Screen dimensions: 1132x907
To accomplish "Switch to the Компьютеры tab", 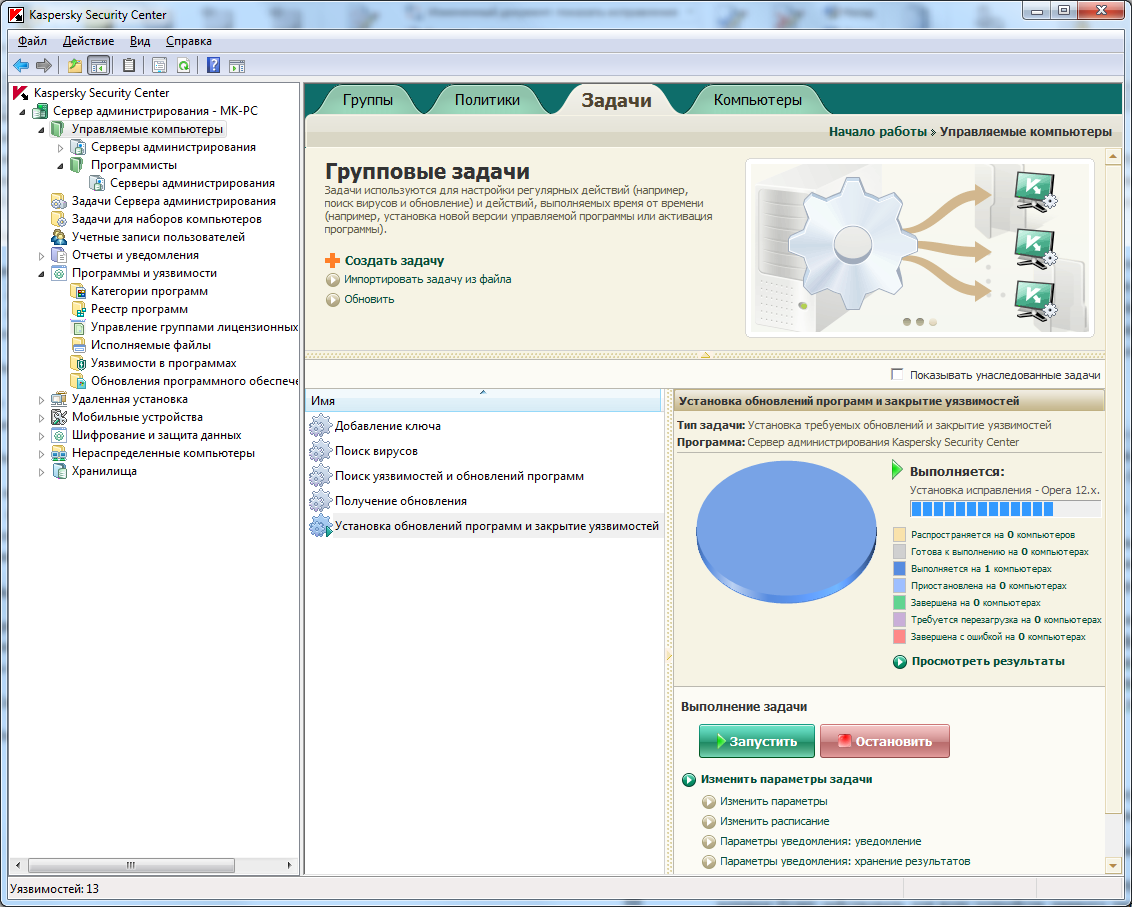I will click(757, 100).
